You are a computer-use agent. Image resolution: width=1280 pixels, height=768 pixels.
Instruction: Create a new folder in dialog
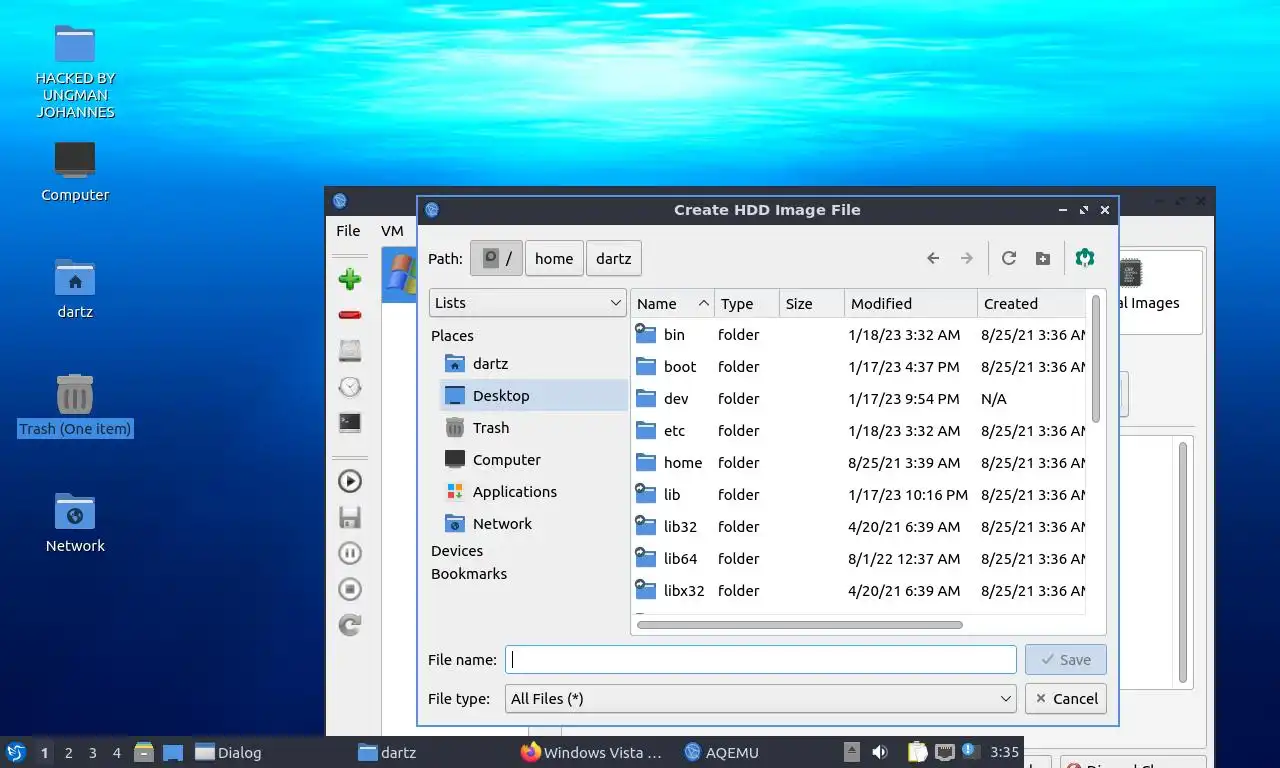pyautogui.click(x=1043, y=258)
